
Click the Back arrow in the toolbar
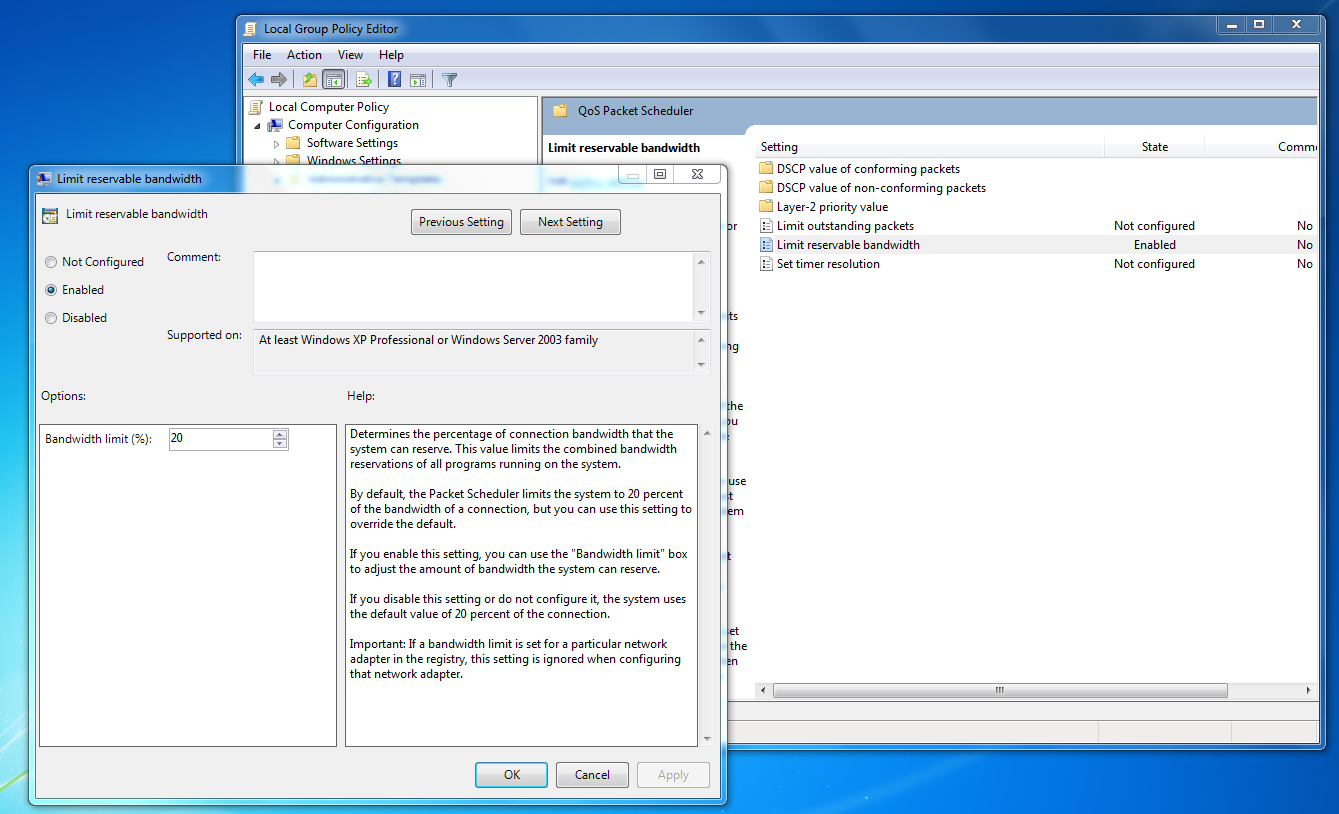pyautogui.click(x=256, y=80)
